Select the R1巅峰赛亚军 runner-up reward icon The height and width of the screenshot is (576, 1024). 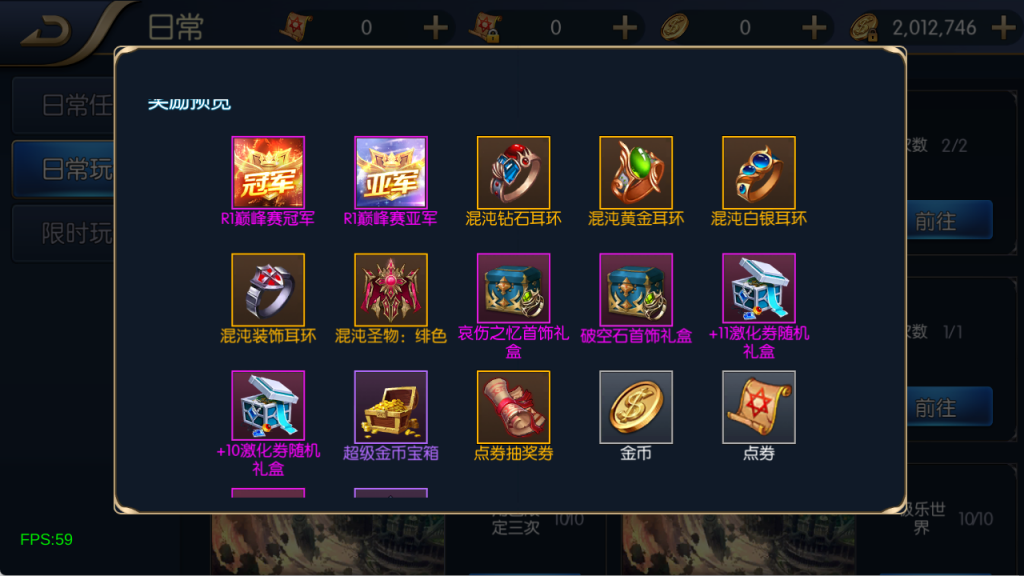391,172
